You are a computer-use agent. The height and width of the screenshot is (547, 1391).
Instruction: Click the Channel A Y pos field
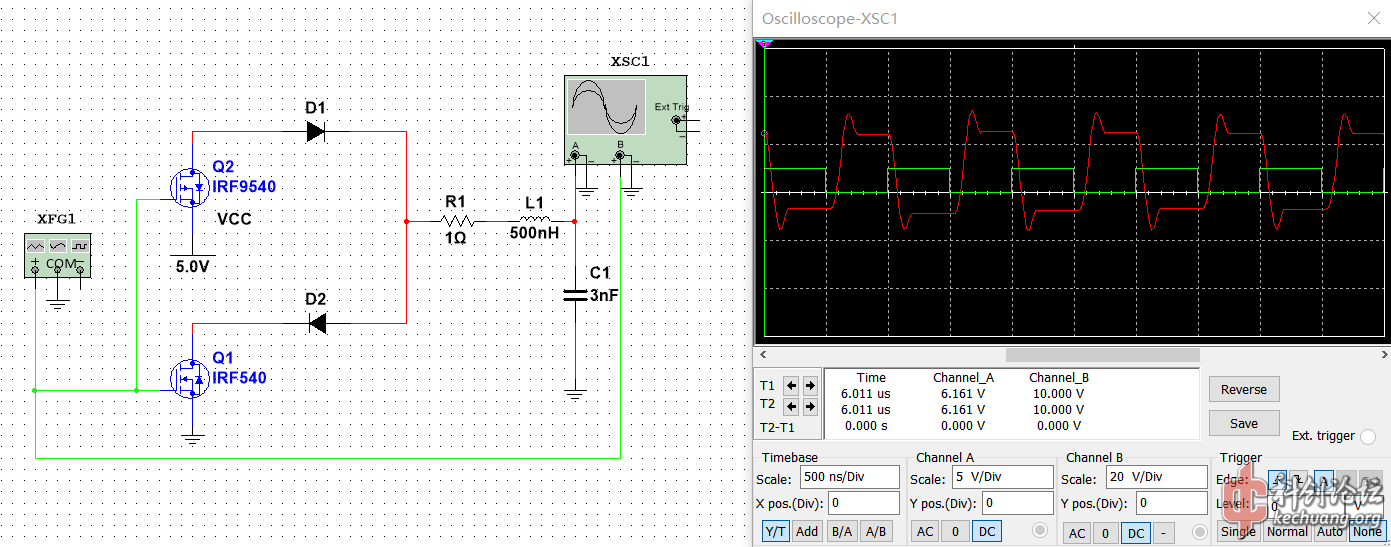[1017, 503]
